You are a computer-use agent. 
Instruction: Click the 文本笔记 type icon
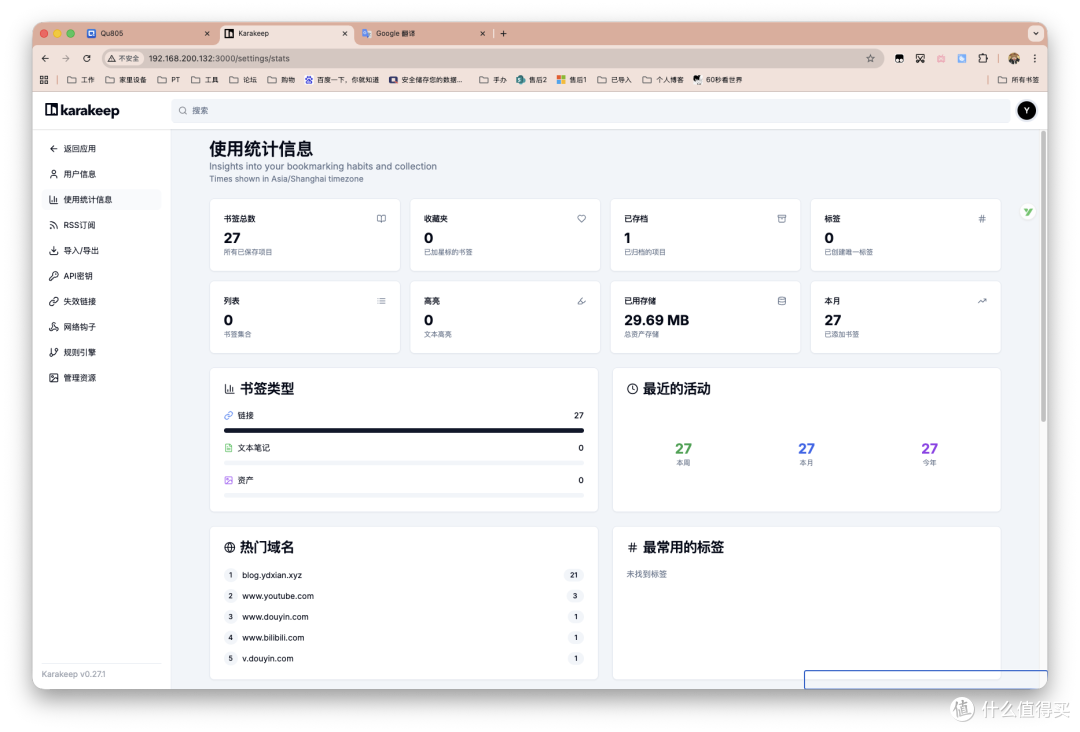(x=229, y=448)
